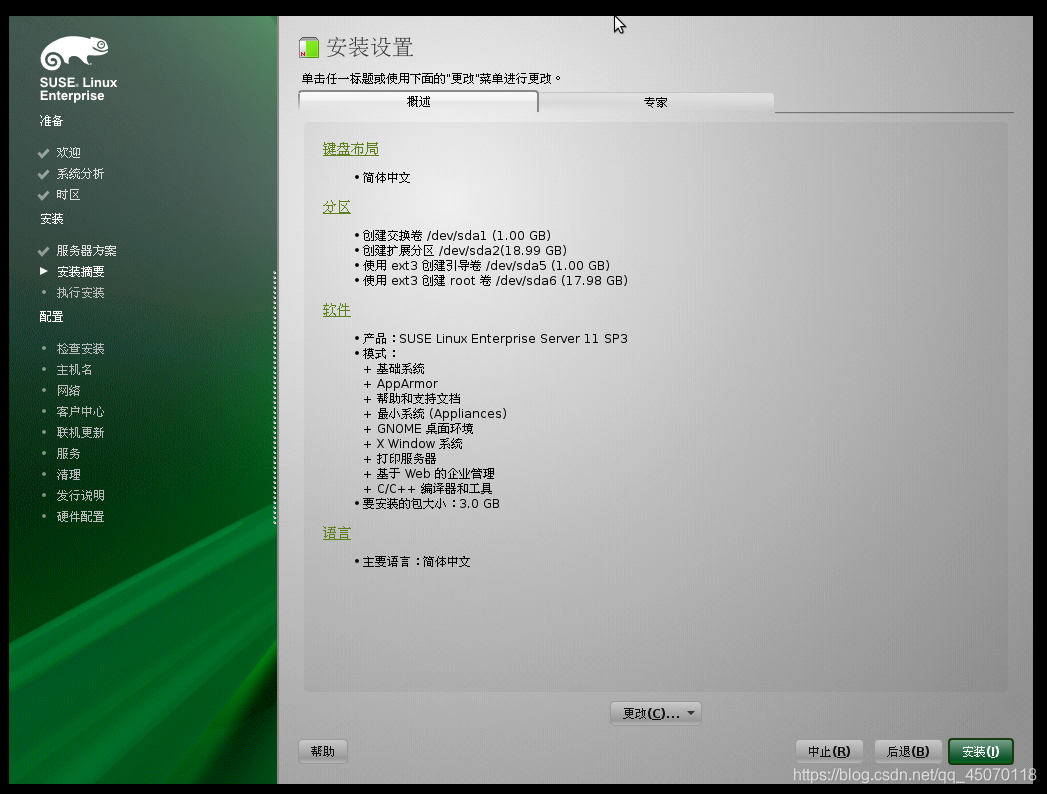Click the checkmark icon beside 时区
This screenshot has width=1047, height=794.
[x=43, y=195]
